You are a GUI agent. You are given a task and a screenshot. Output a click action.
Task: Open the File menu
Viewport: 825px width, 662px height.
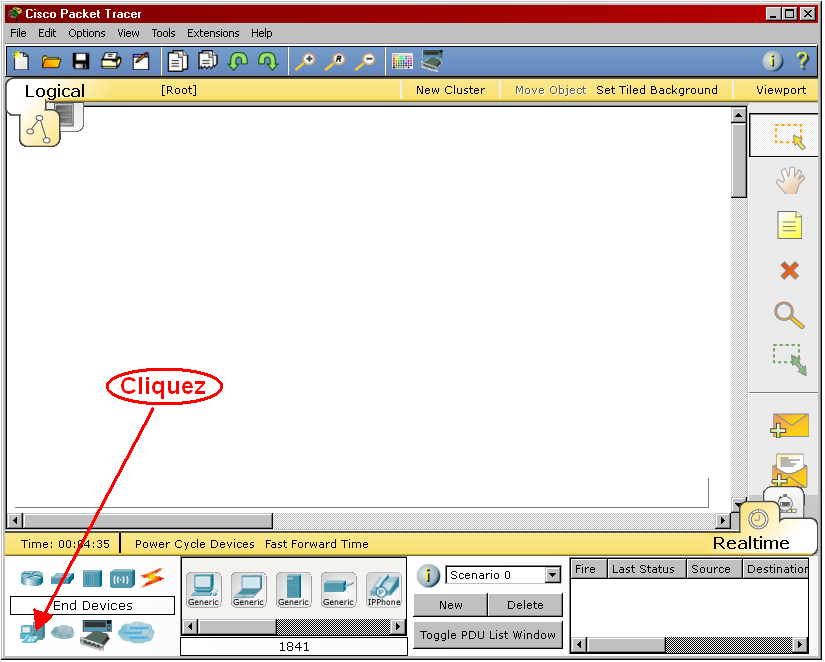point(18,33)
